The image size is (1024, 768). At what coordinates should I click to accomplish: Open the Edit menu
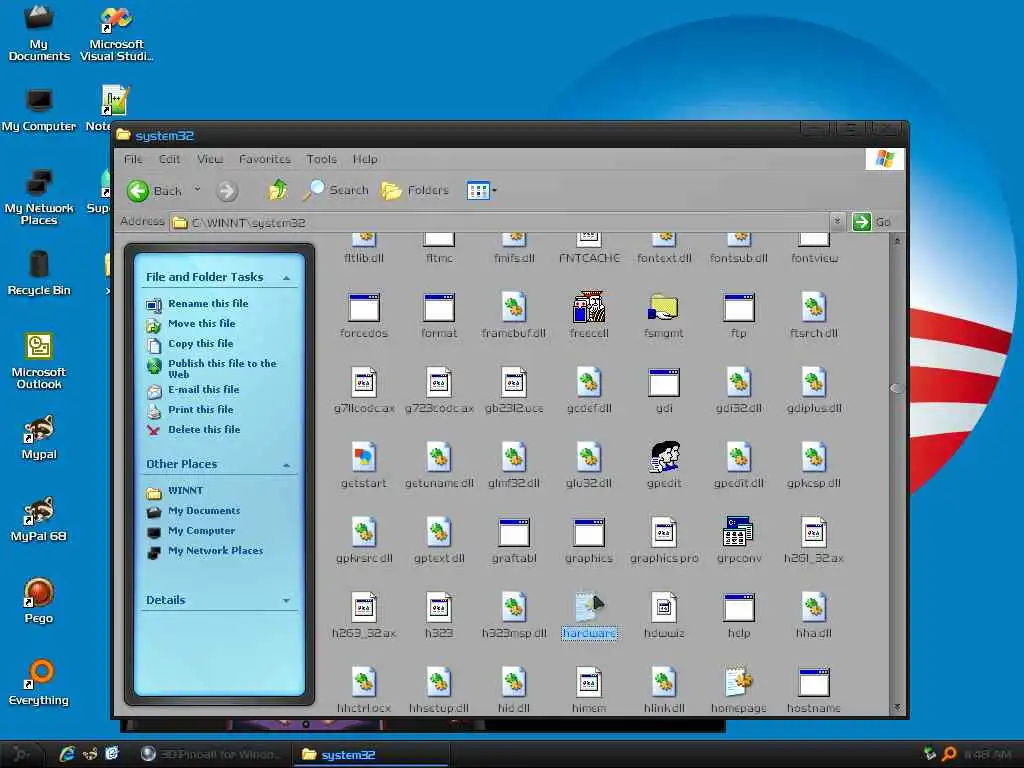pos(169,159)
